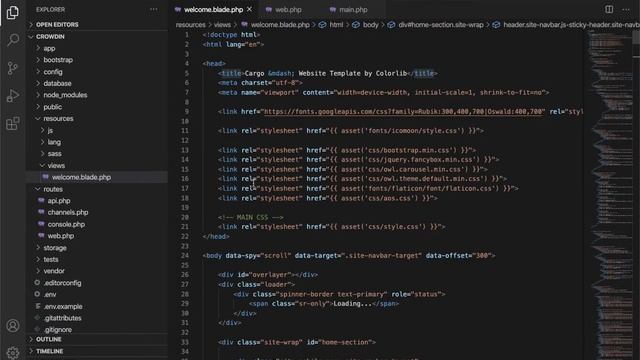
Task: Click the Split Editor icon
Action: [x=609, y=9]
